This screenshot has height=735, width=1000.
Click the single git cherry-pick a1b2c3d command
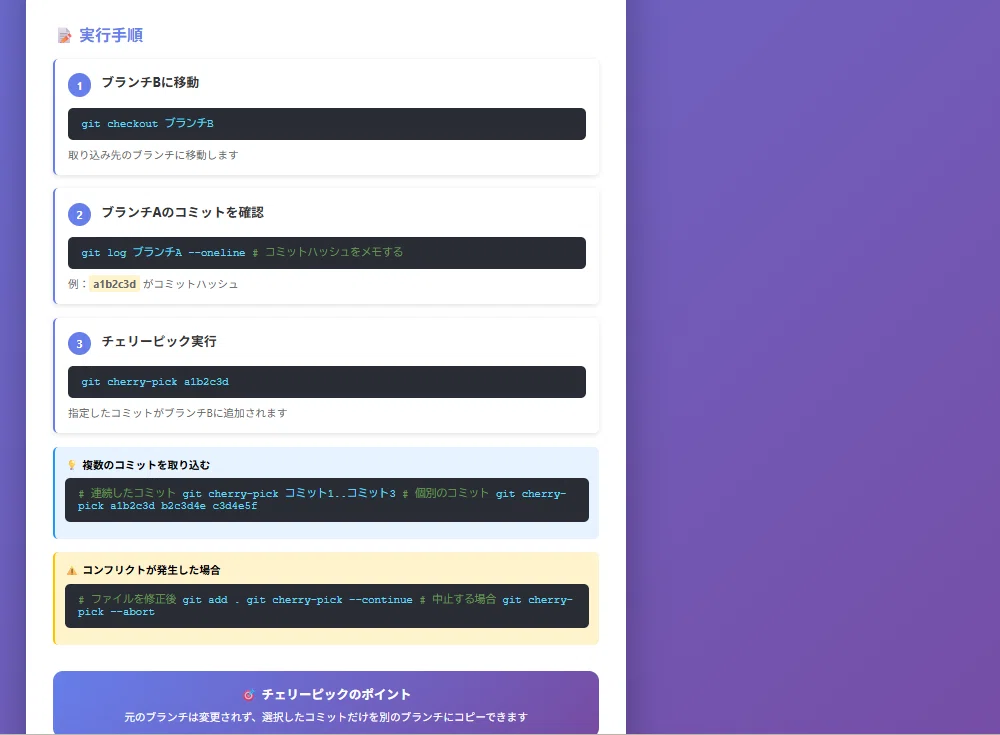click(x=155, y=382)
